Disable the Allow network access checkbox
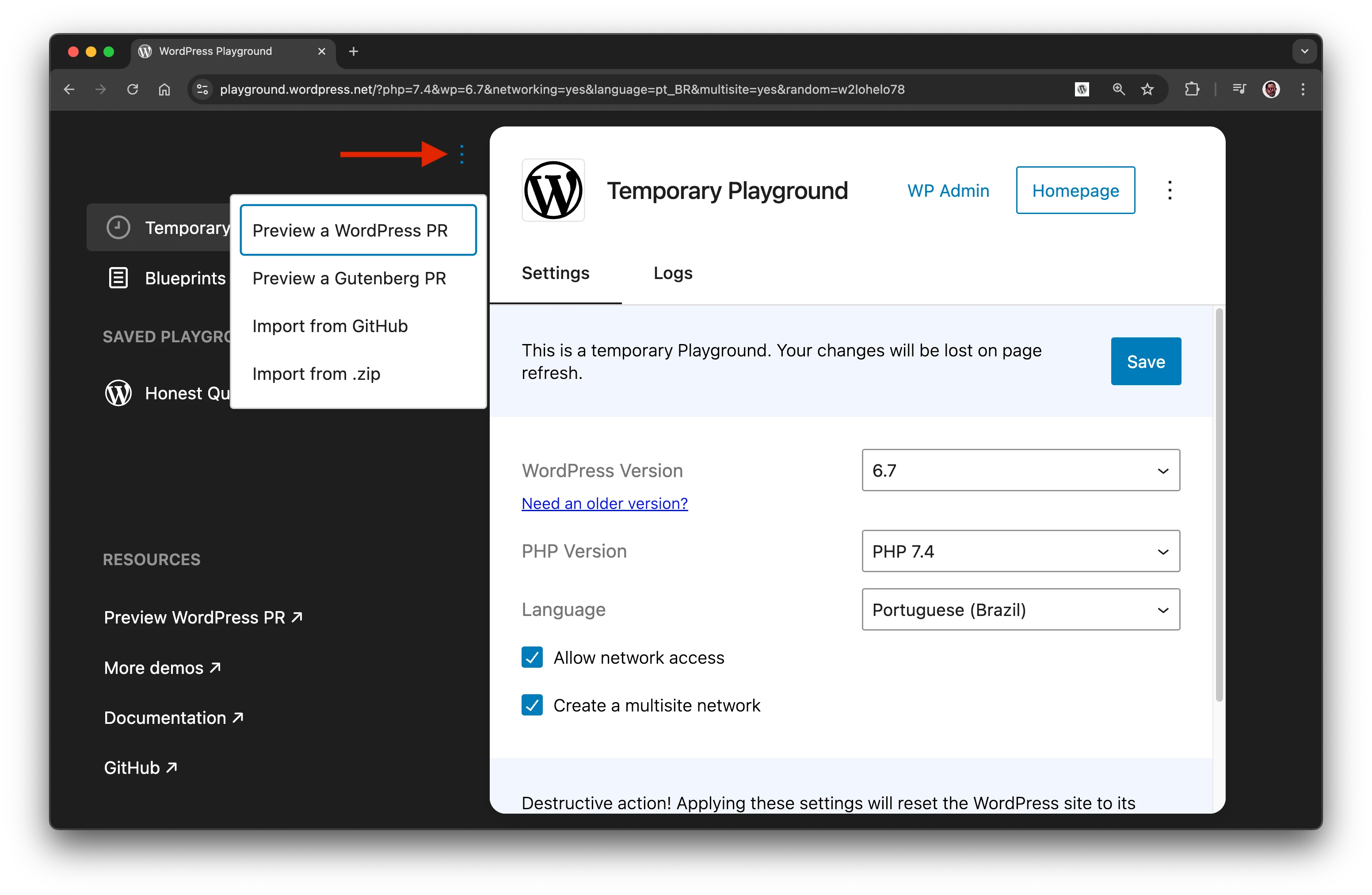 [531, 657]
